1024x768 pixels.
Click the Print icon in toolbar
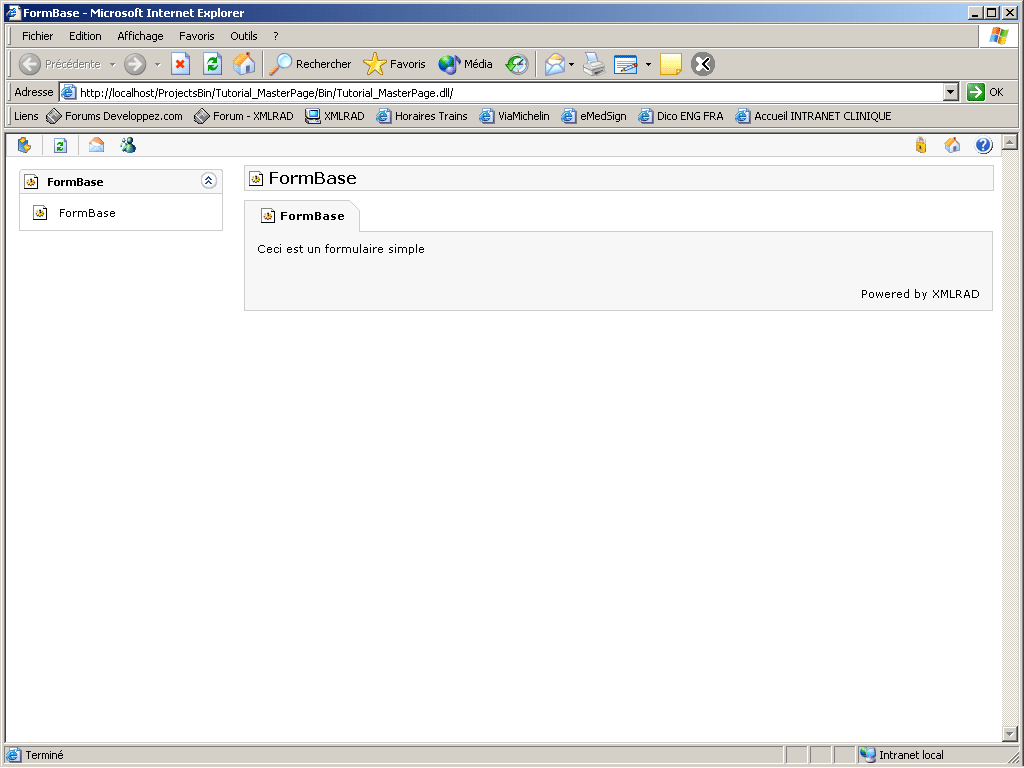pos(594,64)
